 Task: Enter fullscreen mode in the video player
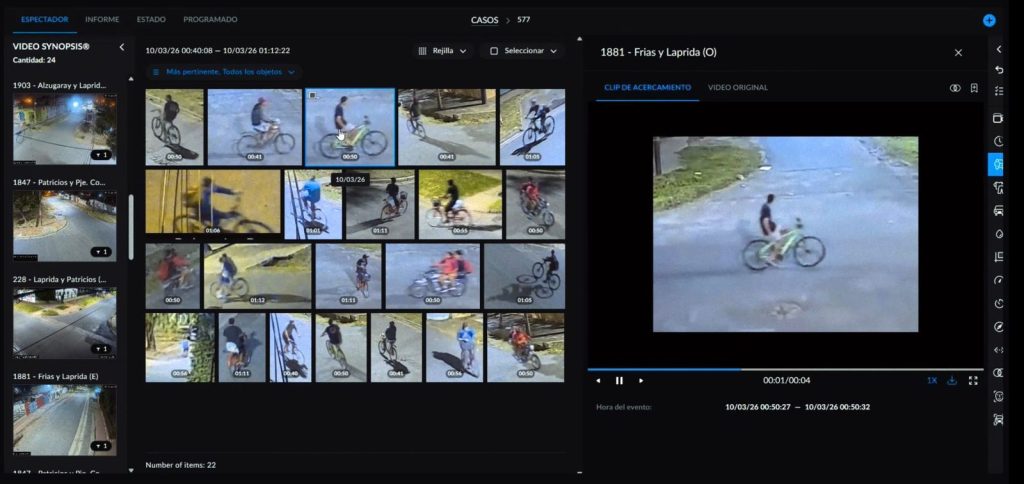973,380
